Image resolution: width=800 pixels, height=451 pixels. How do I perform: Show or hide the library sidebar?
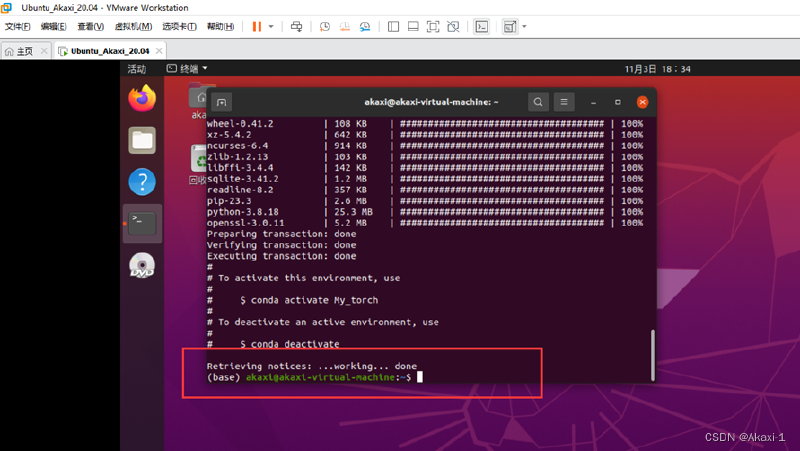click(x=393, y=27)
